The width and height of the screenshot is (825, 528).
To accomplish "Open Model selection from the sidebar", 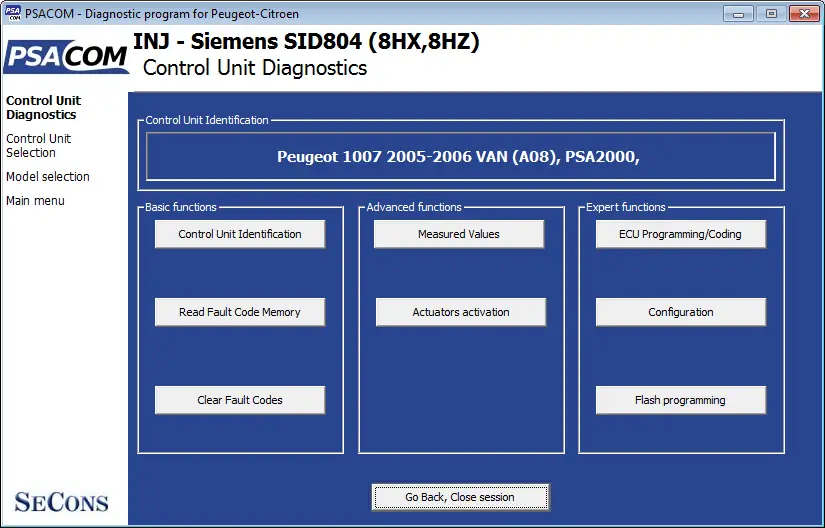I will 48,177.
